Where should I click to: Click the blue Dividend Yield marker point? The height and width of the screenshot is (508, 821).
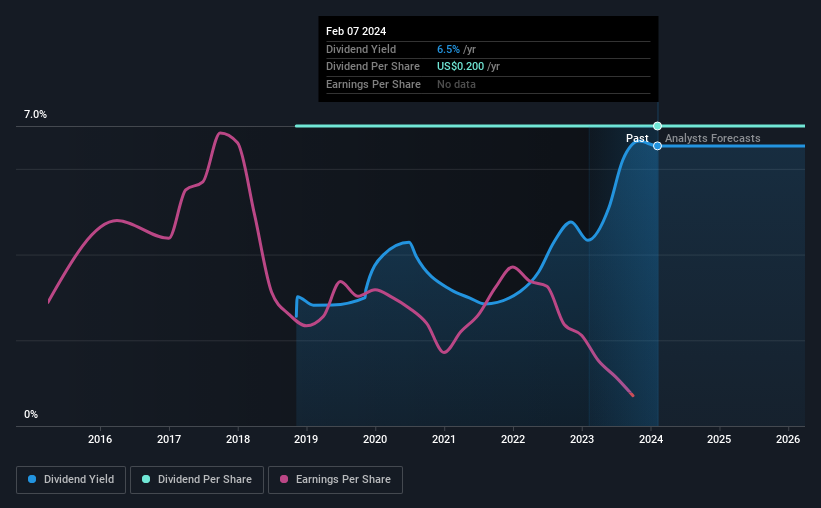658,146
